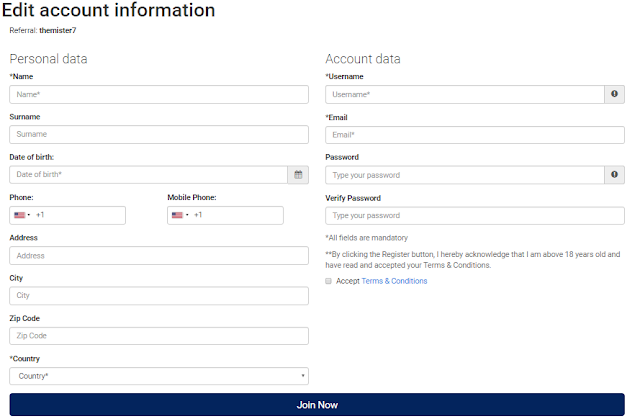Focus the Name input field
The image size is (640, 419).
coord(159,94)
